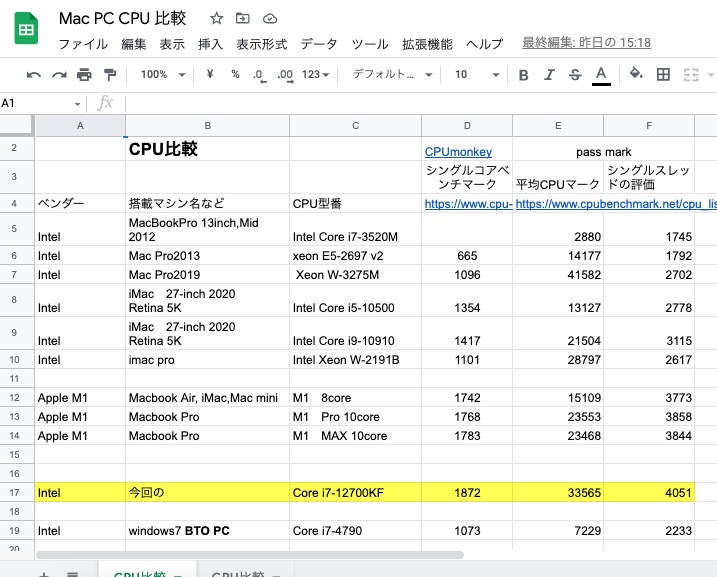Screen dimensions: 717x577
Task: Select the Intel Xeon W-2191B cell
Action: pos(355,360)
